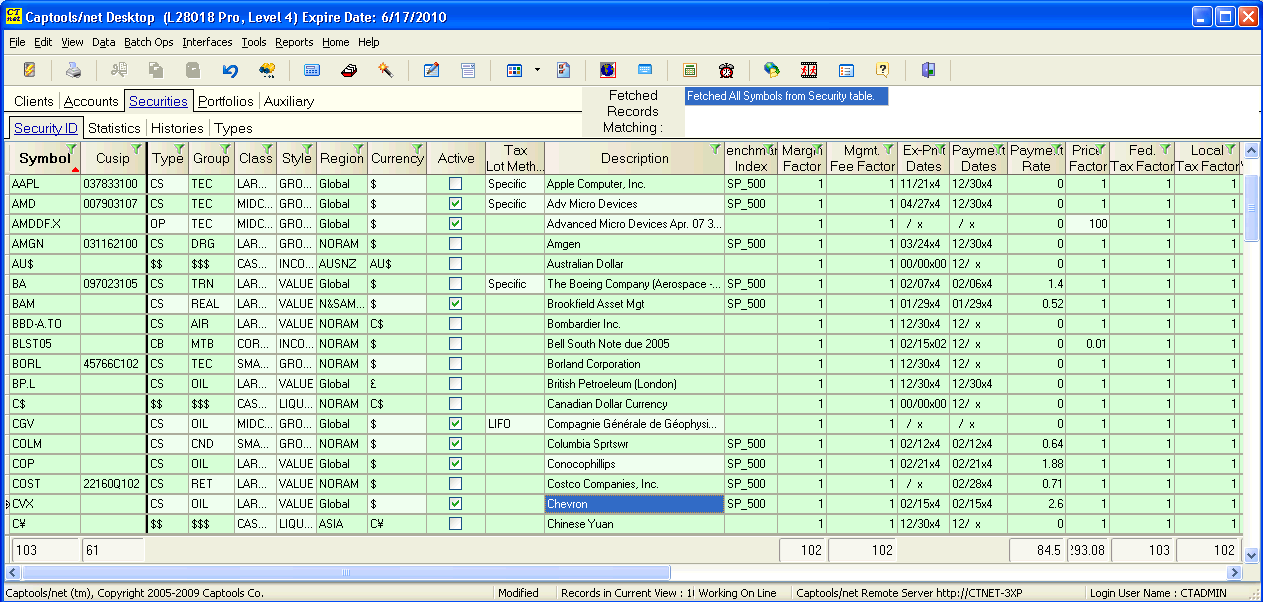Image resolution: width=1263 pixels, height=602 pixels.
Task: Switch to the Statistics tab
Action: pos(114,128)
